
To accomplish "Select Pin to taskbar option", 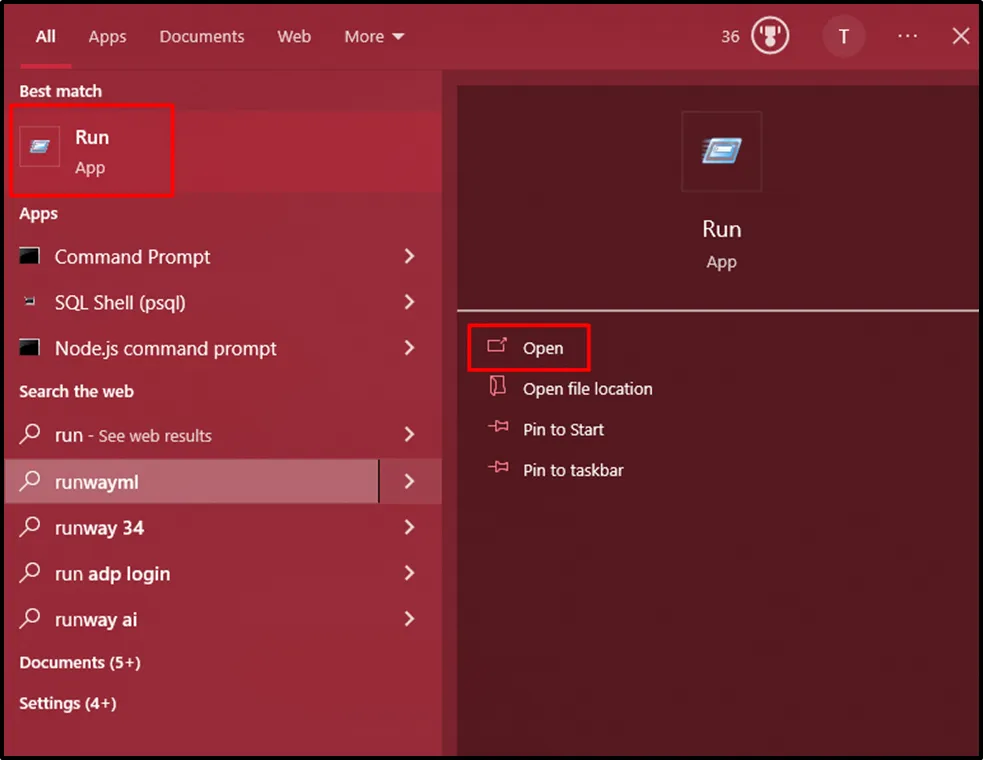I will 573,470.
